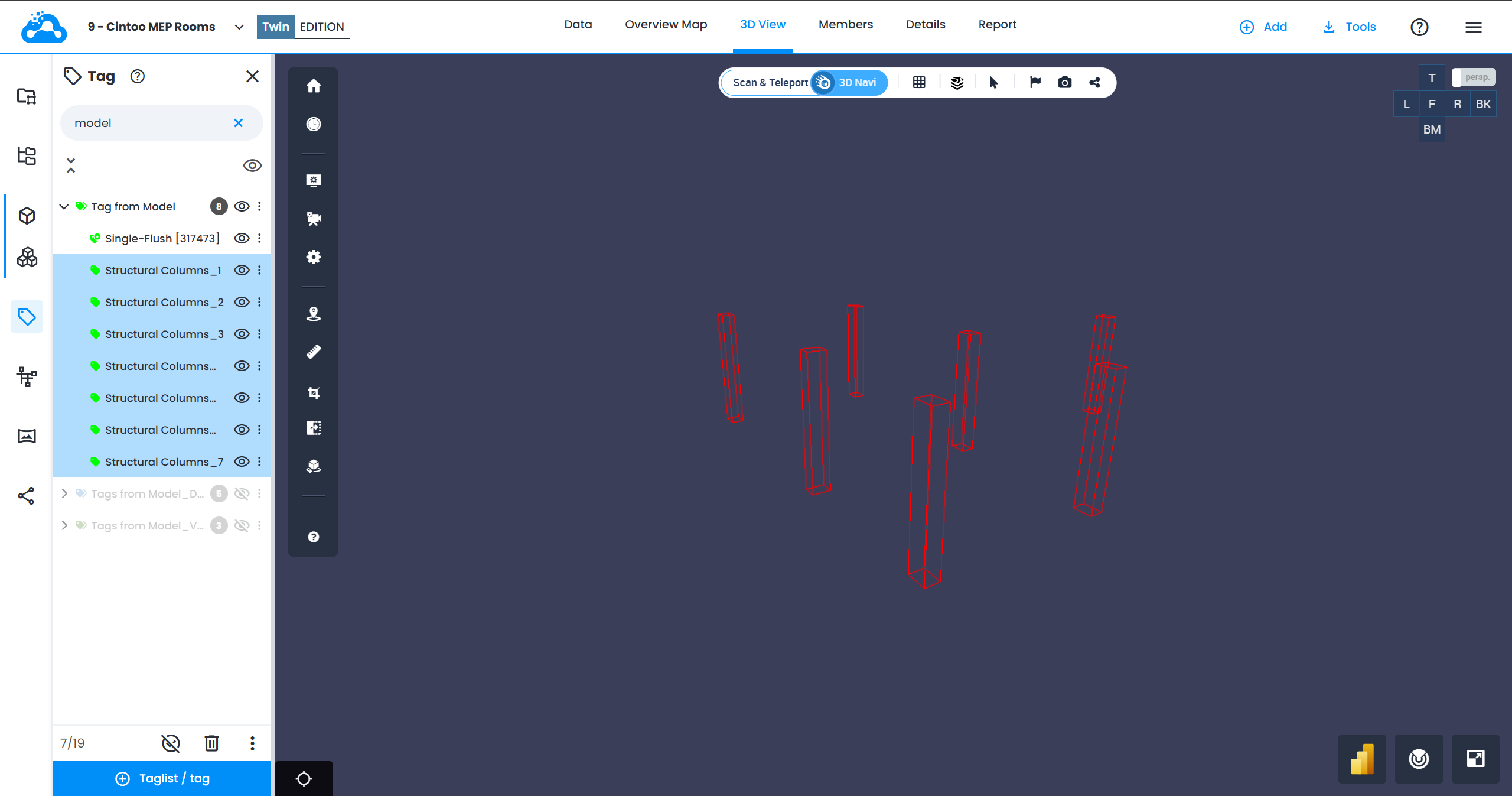This screenshot has width=1512, height=796.
Task: Open the grid view icon in the top toolbar
Action: [x=919, y=83]
